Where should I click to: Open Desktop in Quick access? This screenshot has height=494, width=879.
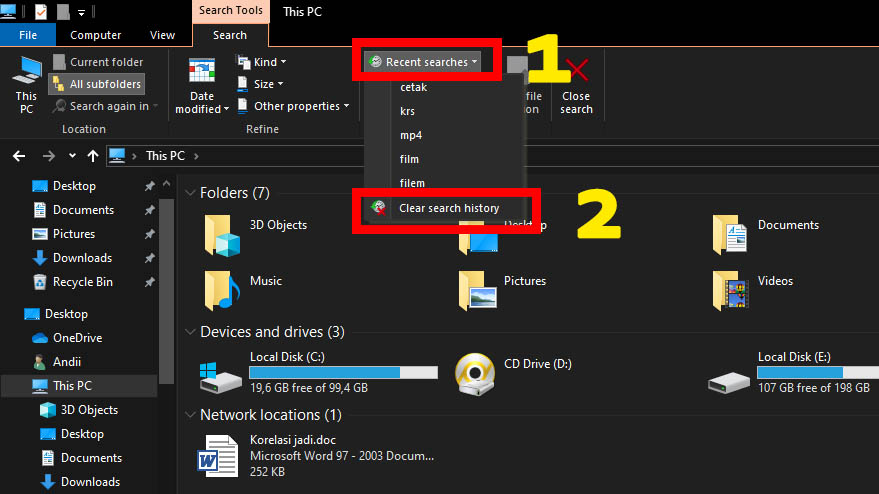[74, 186]
